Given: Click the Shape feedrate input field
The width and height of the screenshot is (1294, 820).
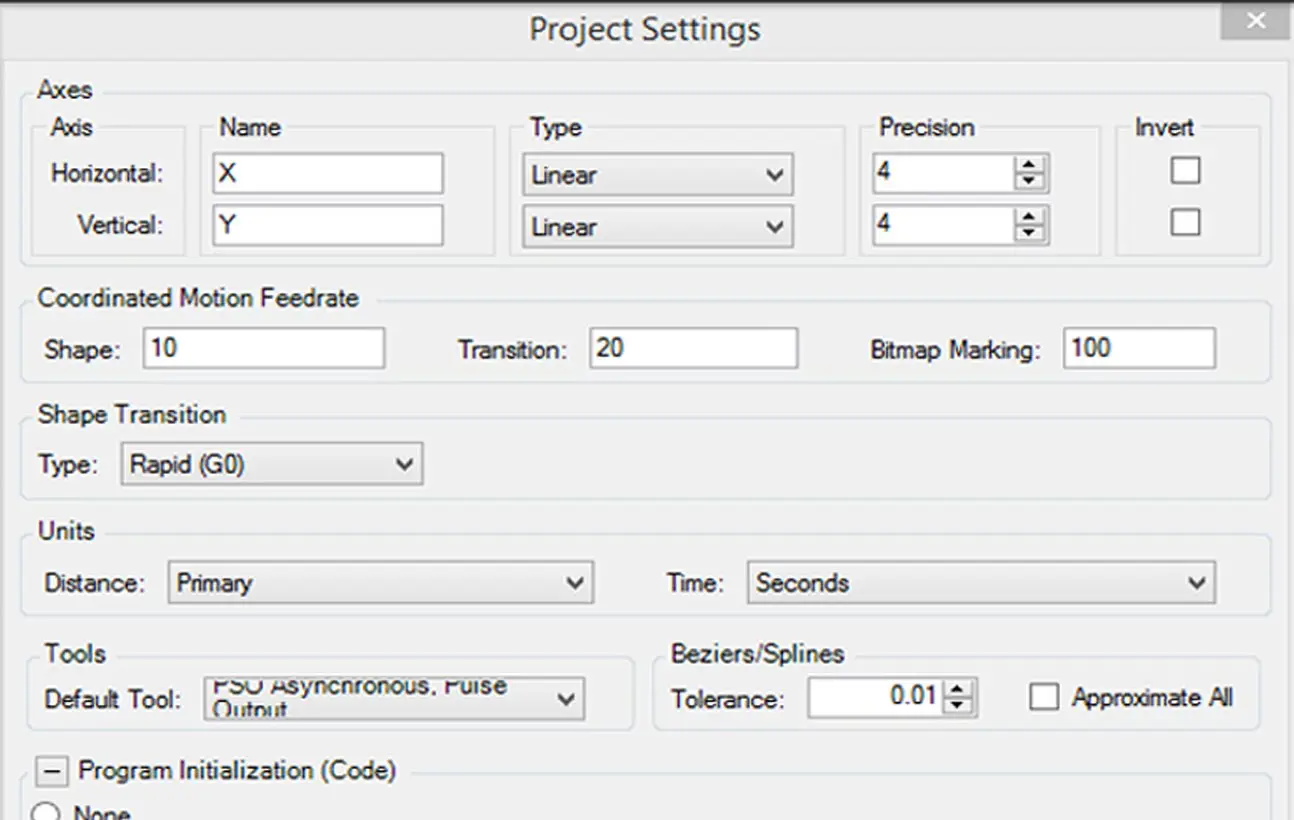Looking at the screenshot, I should [263, 348].
